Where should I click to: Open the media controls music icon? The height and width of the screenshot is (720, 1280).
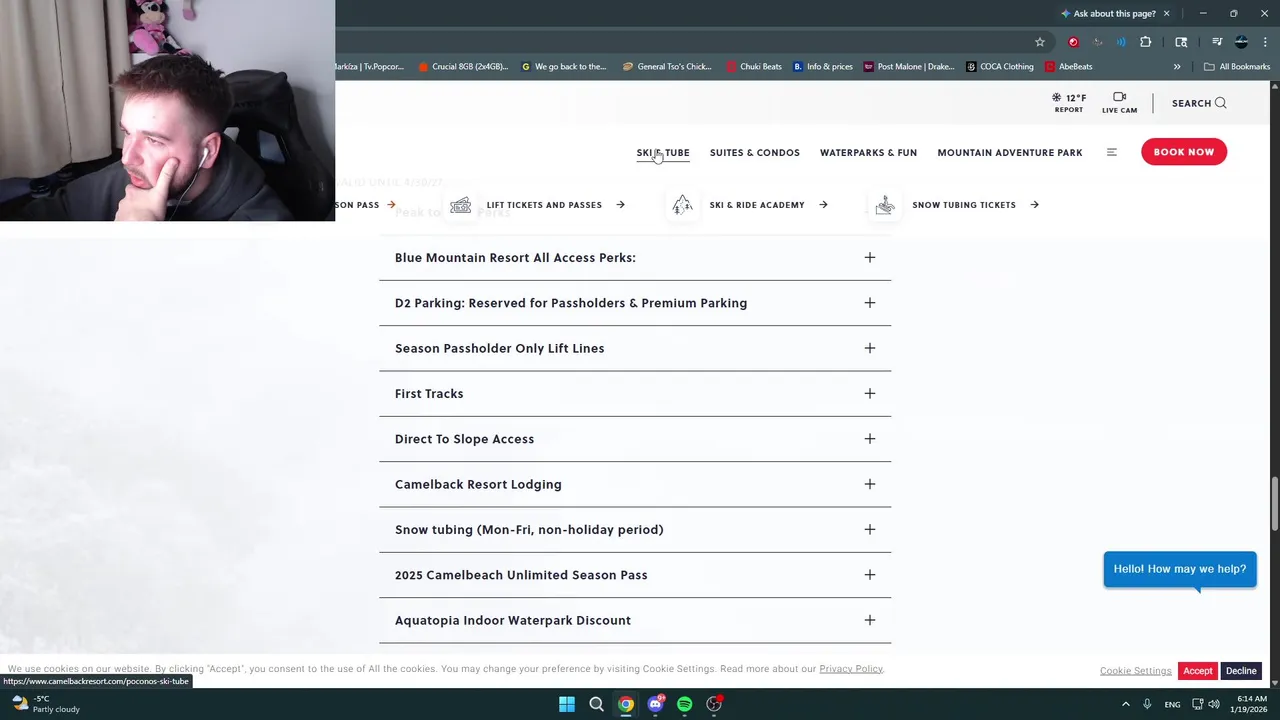(1217, 42)
